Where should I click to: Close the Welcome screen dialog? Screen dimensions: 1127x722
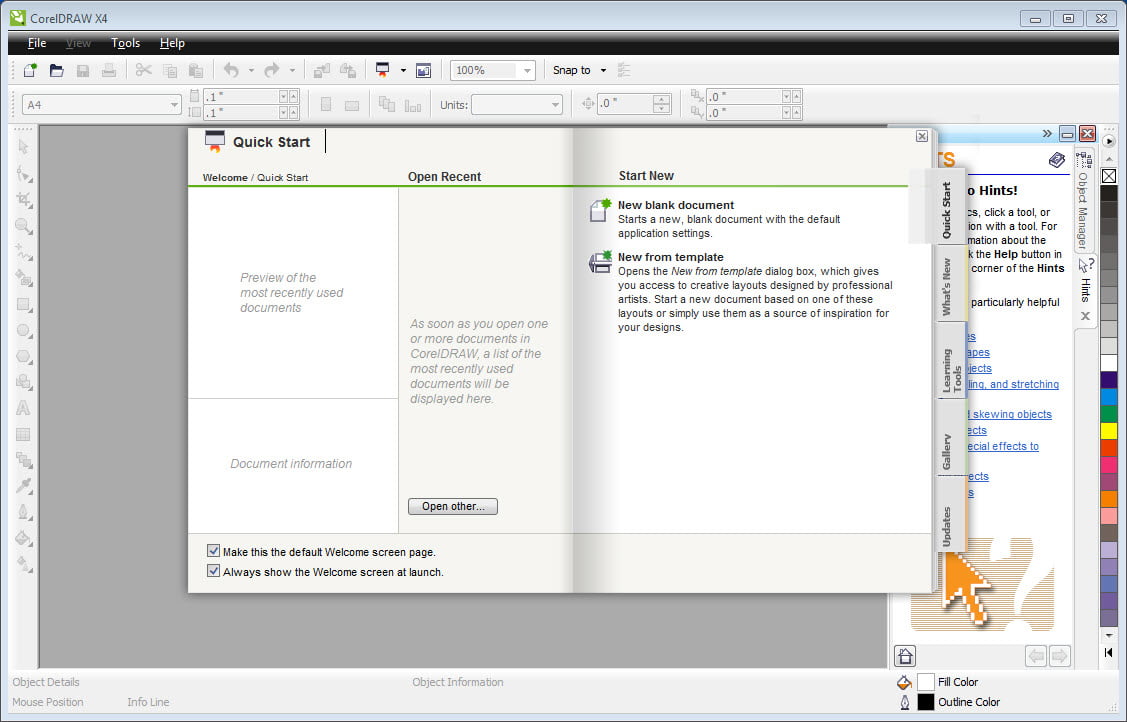pyautogui.click(x=921, y=136)
